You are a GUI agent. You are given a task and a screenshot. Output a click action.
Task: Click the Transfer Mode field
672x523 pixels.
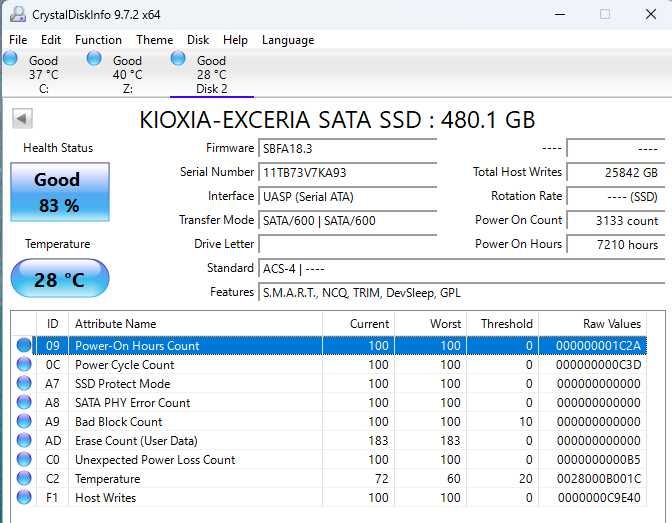tap(348, 220)
